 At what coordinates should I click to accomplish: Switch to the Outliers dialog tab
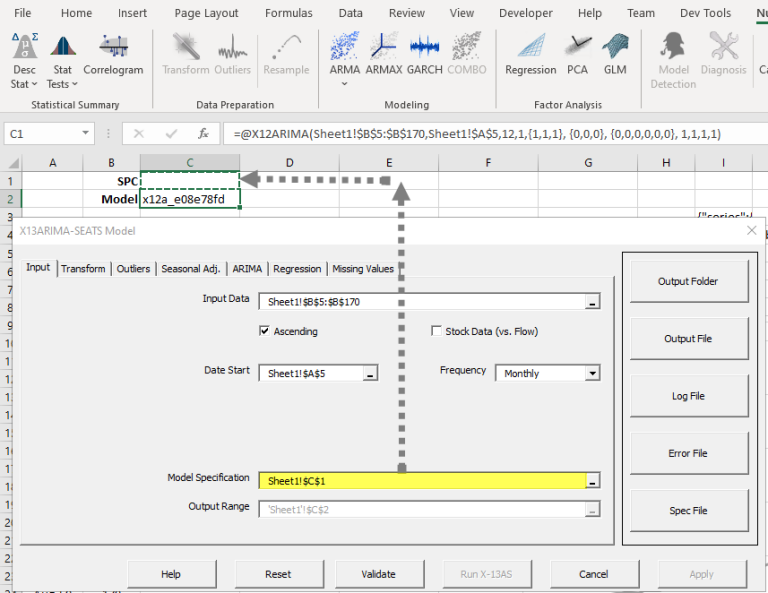(x=133, y=269)
